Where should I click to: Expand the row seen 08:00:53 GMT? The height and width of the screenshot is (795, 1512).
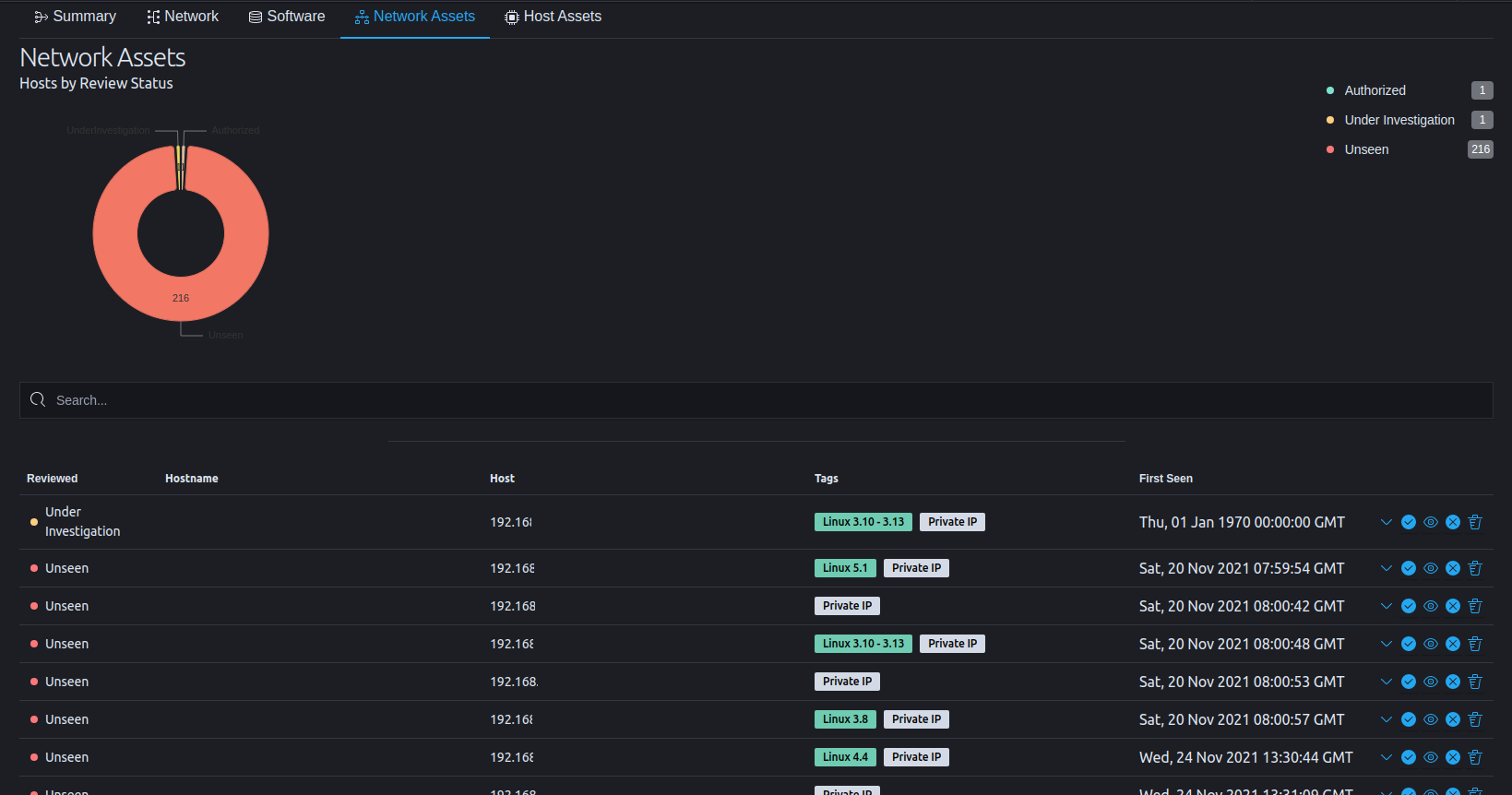click(1387, 682)
